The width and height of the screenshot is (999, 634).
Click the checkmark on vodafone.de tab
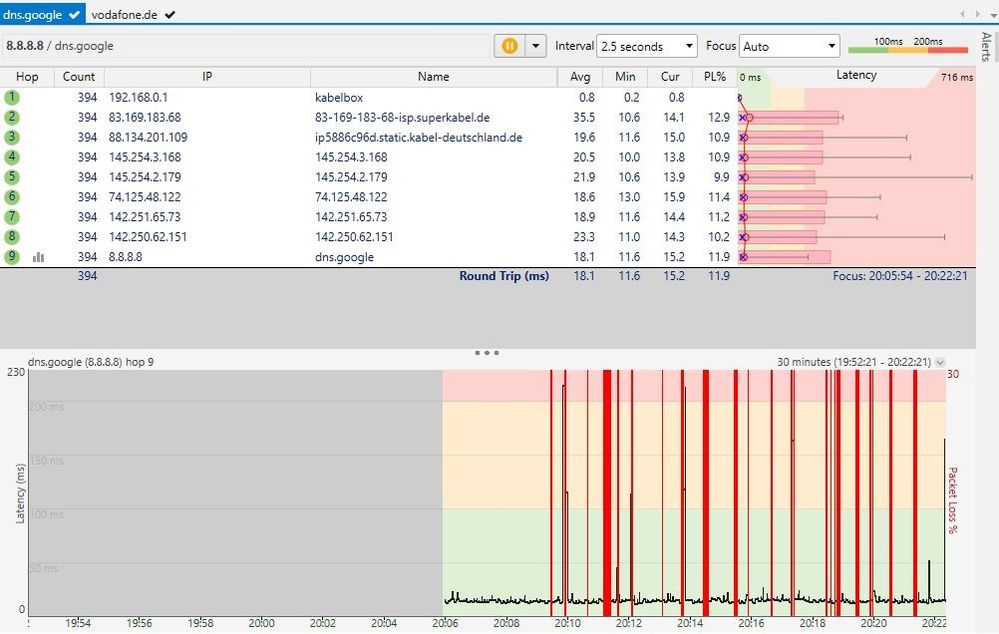170,15
